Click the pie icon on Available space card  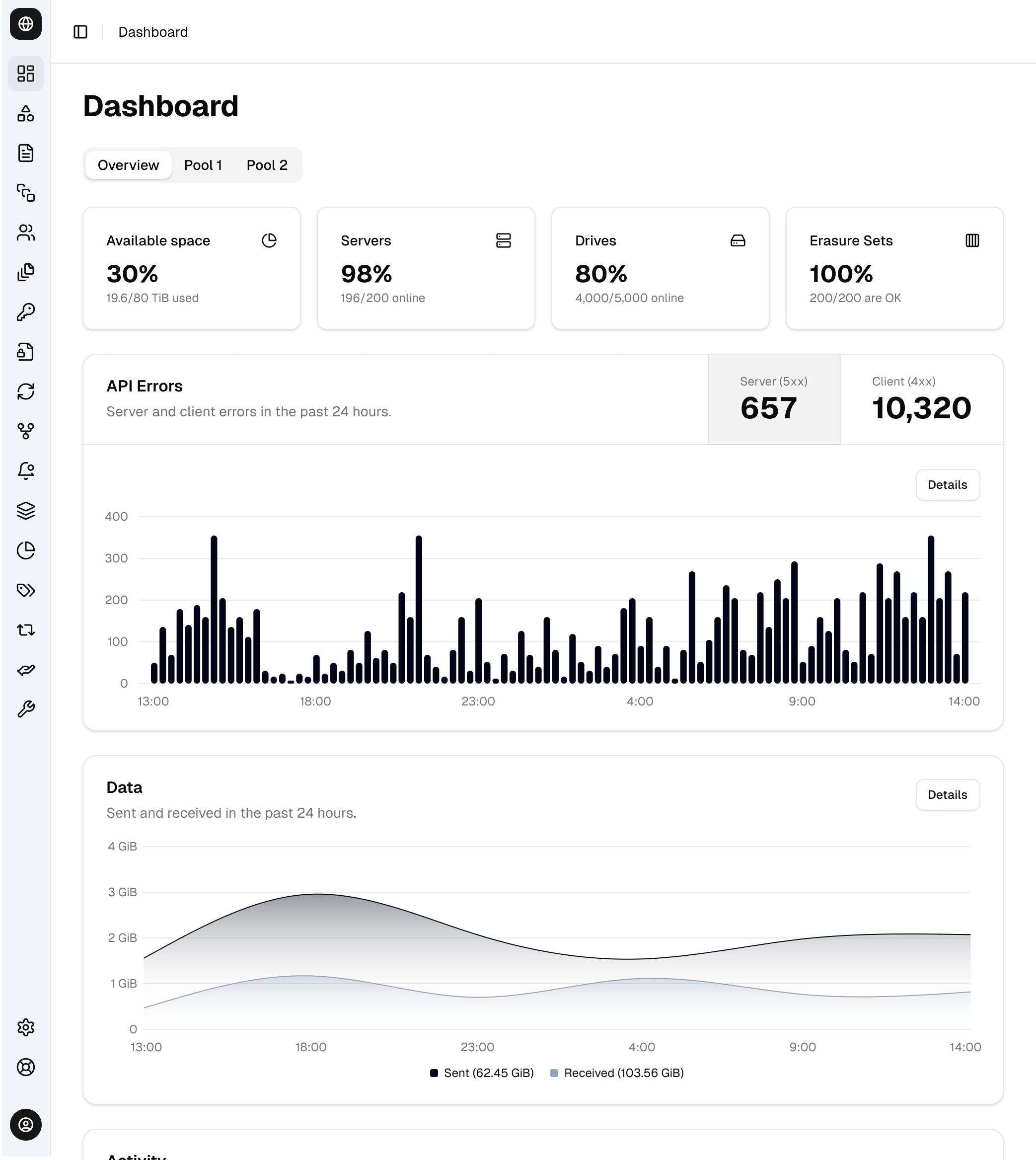coord(269,241)
